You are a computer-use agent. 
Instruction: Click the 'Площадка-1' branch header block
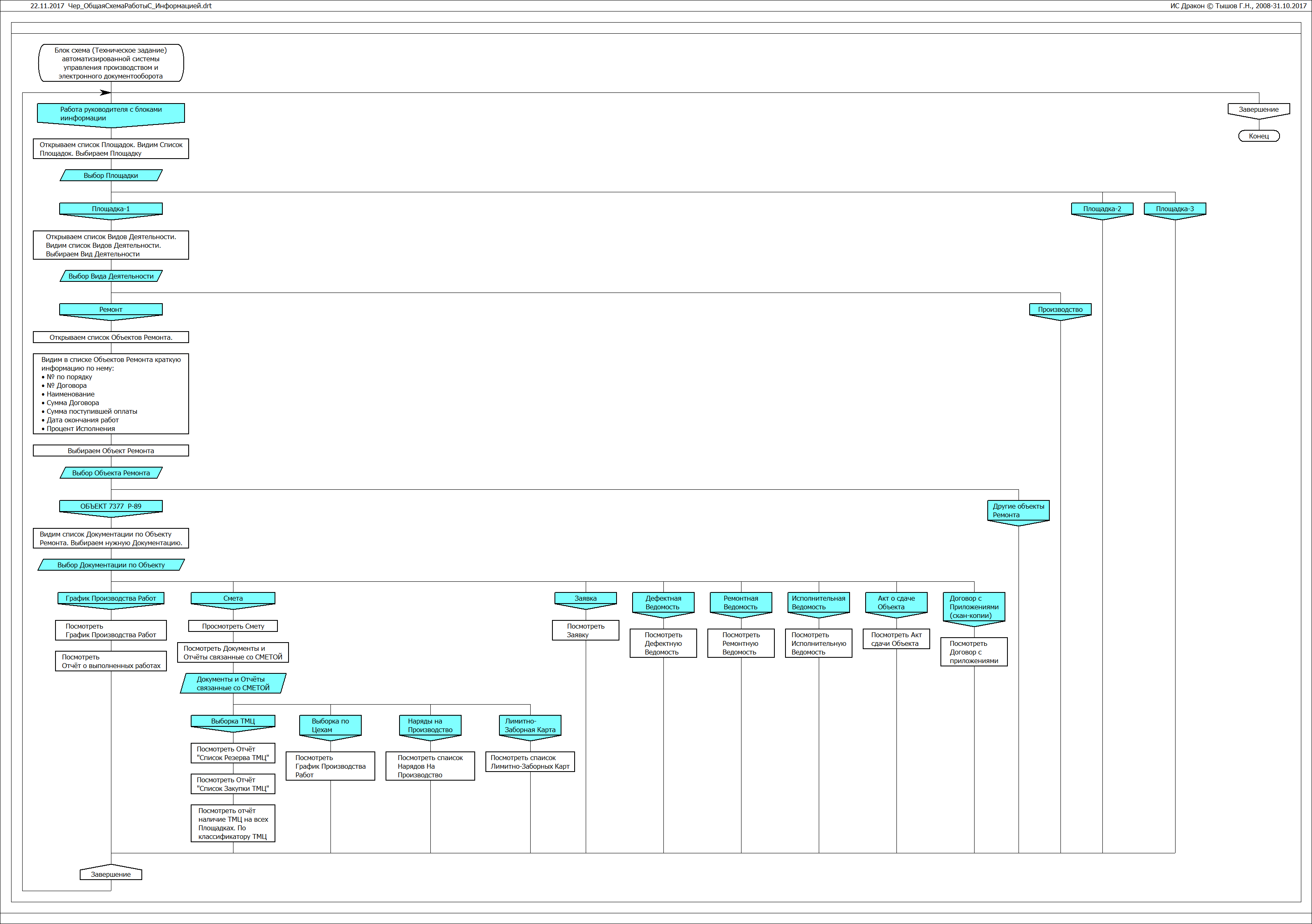111,209
